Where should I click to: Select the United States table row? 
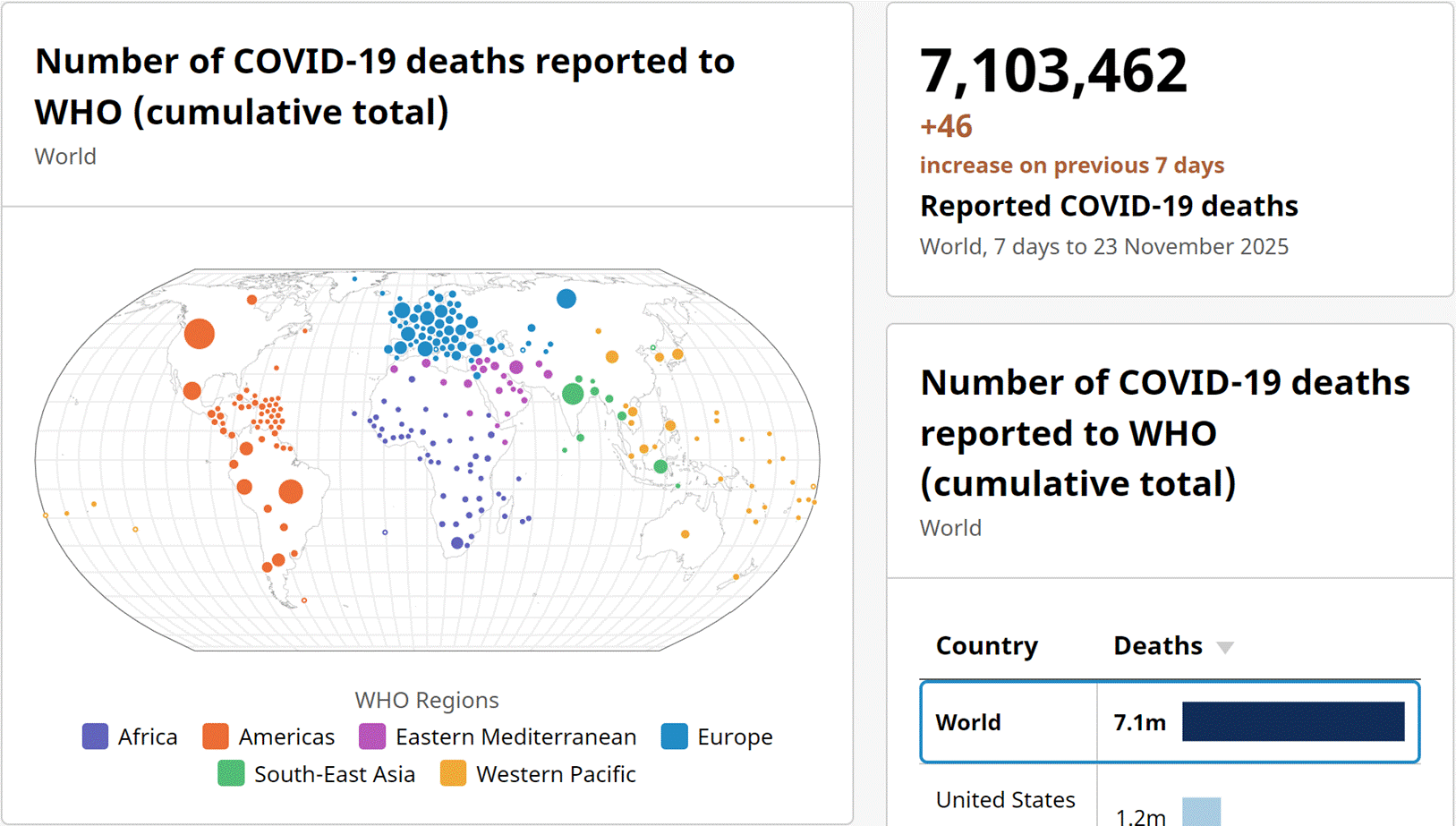1006,800
